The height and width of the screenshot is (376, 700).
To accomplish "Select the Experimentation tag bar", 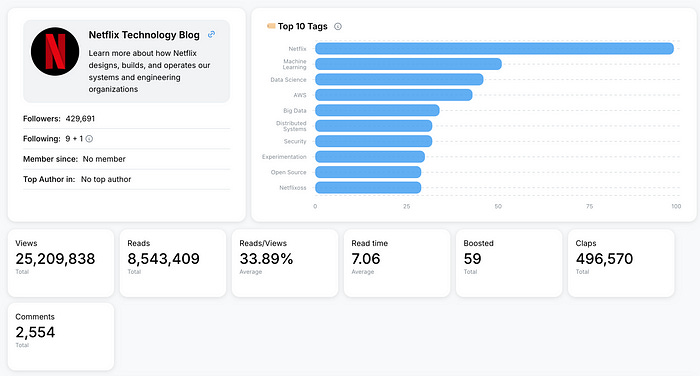I will 370,157.
